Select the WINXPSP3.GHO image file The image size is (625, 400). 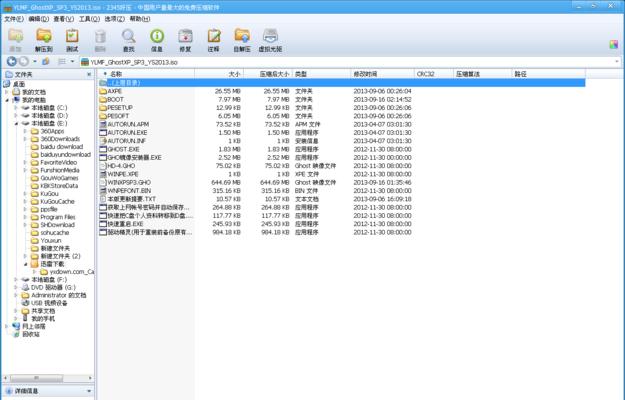tap(342, 182)
